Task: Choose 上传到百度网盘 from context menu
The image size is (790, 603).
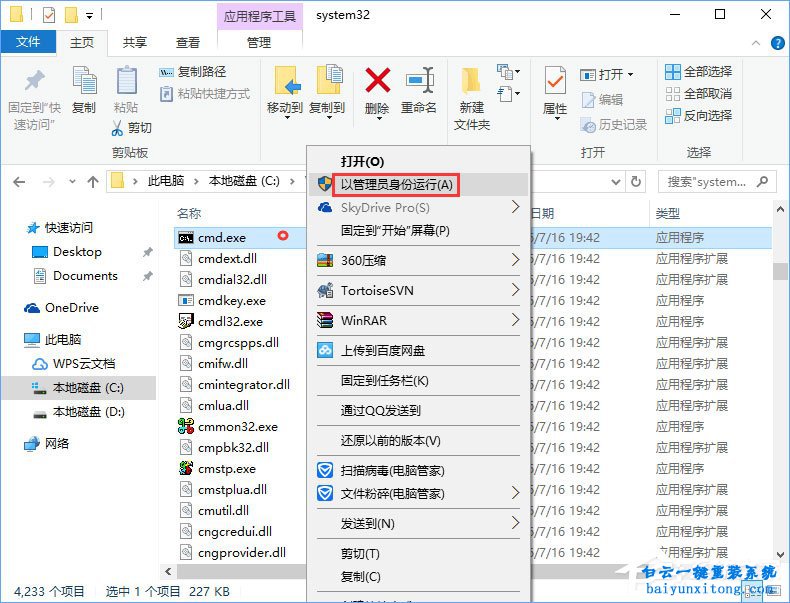Action: [x=418, y=350]
